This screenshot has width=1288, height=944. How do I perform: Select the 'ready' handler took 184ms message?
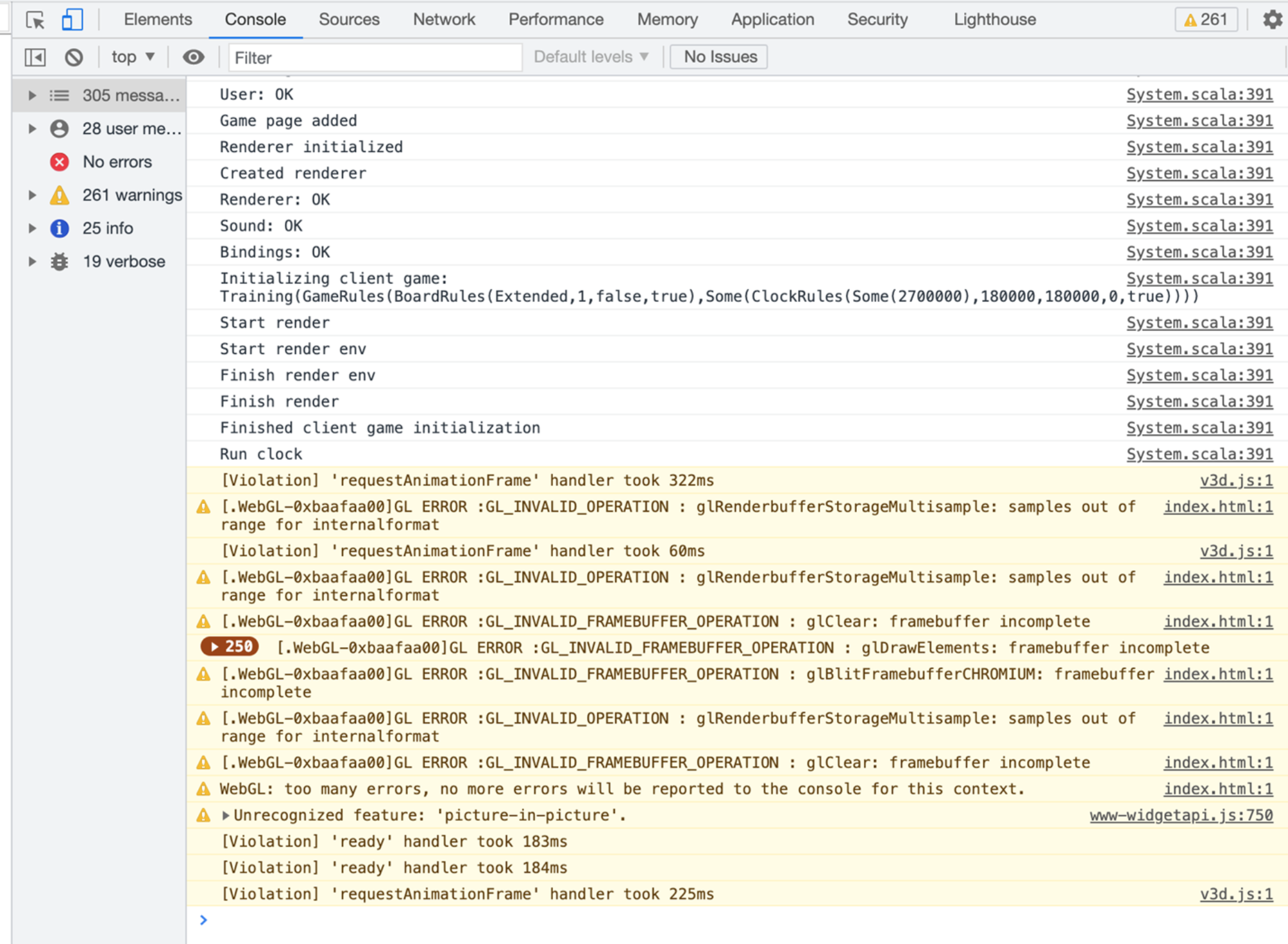coord(394,868)
